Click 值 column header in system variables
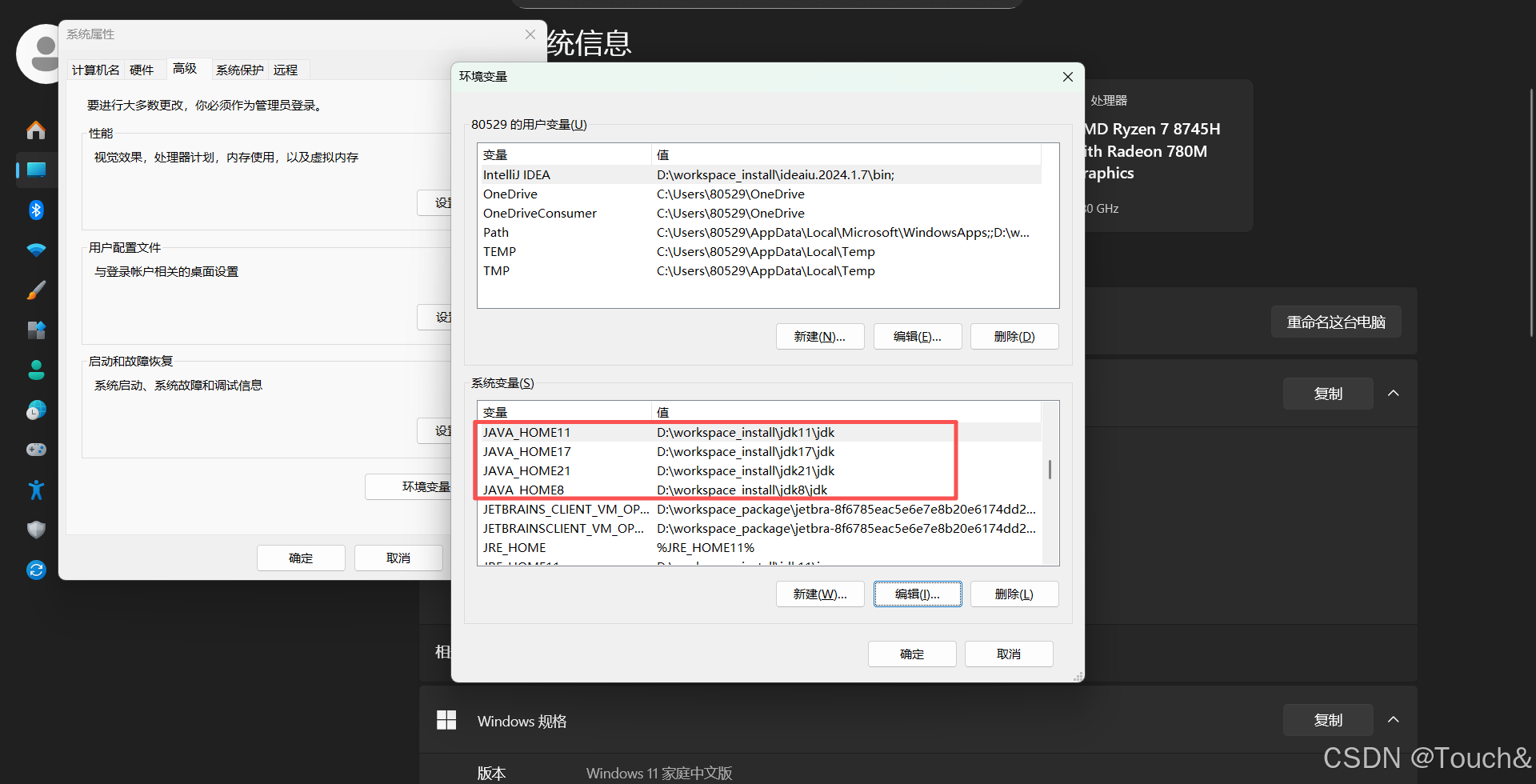Viewport: 1536px width, 784px height. click(846, 413)
